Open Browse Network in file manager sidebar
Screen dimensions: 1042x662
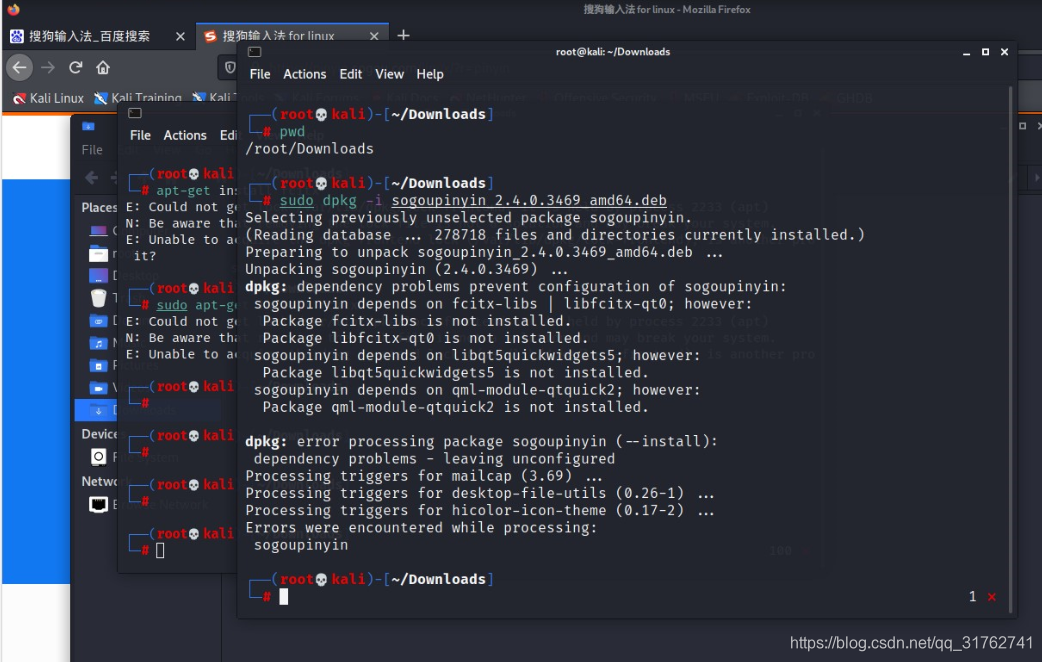[98, 504]
